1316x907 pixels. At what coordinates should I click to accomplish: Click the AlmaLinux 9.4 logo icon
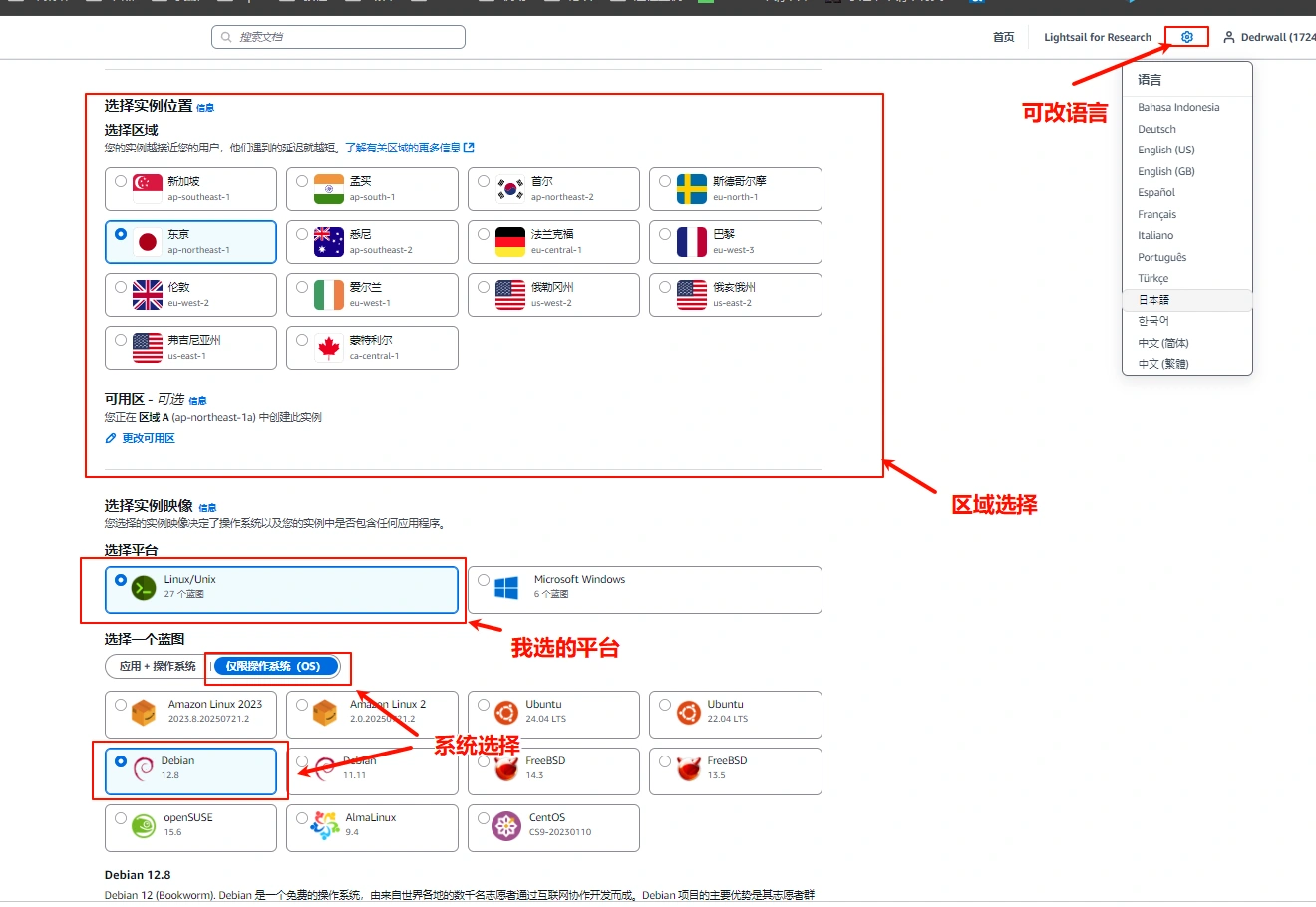click(x=325, y=825)
